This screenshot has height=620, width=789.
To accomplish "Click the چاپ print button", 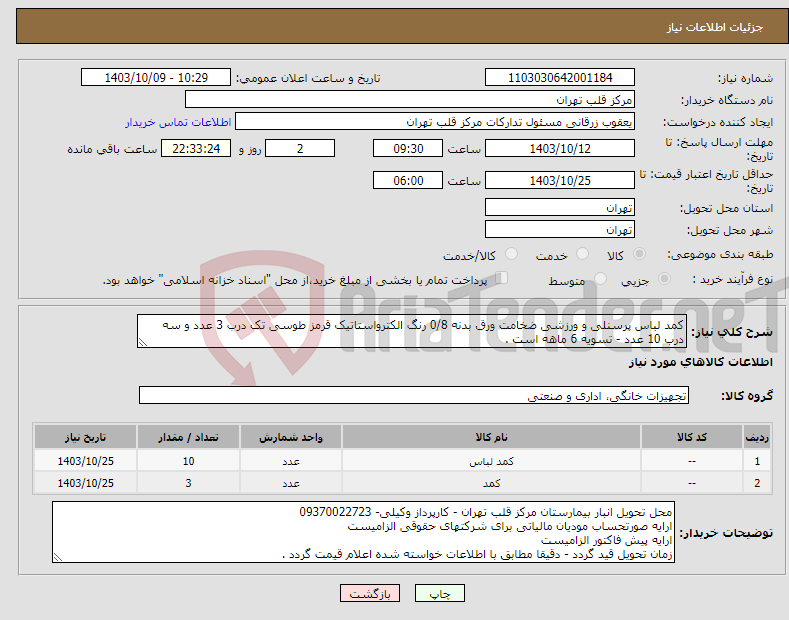I will pos(439,593).
